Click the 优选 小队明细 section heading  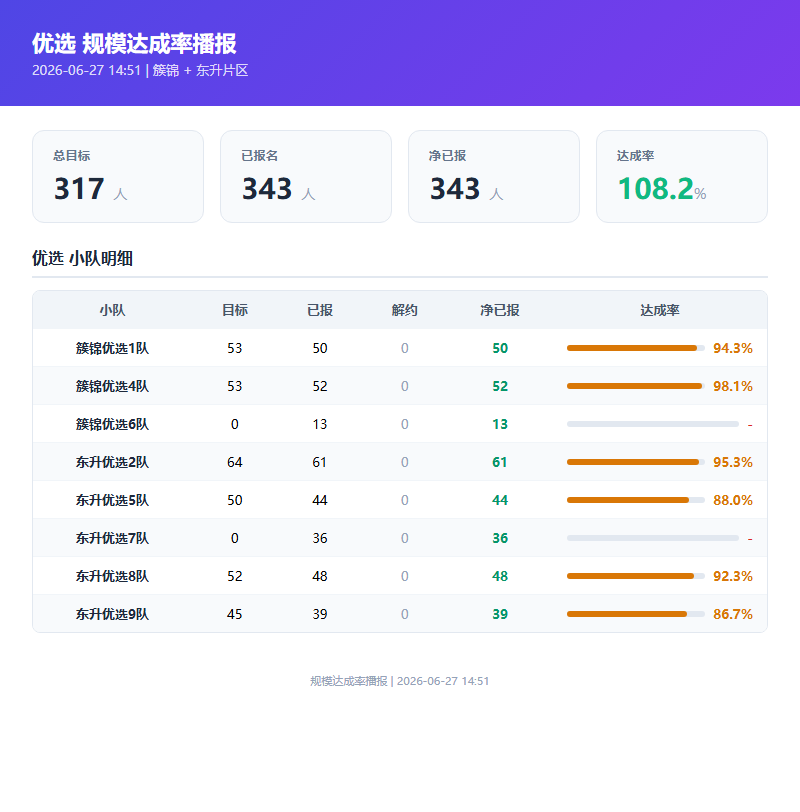coord(82,258)
